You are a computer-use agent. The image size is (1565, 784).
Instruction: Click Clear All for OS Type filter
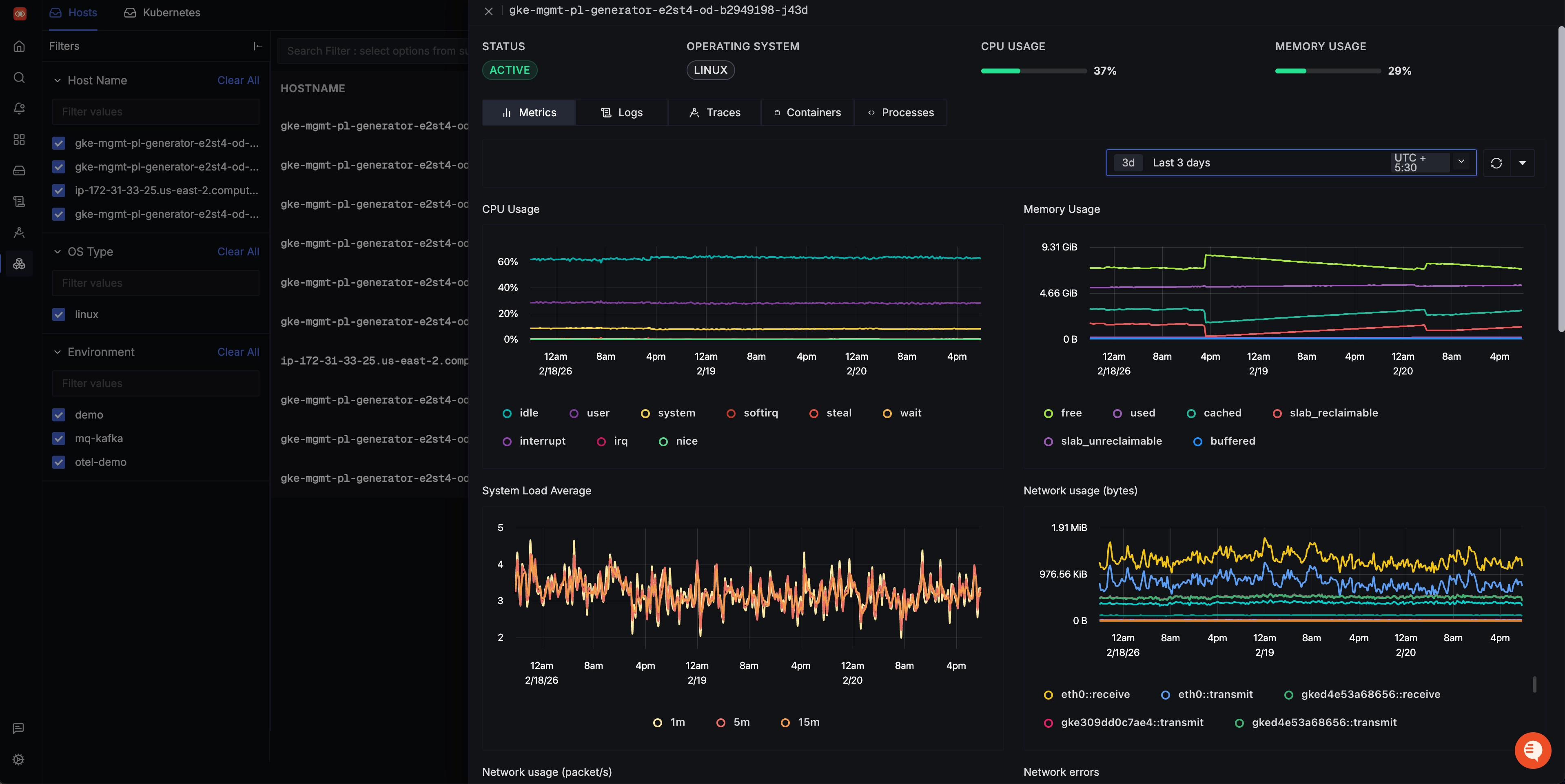[x=238, y=251]
